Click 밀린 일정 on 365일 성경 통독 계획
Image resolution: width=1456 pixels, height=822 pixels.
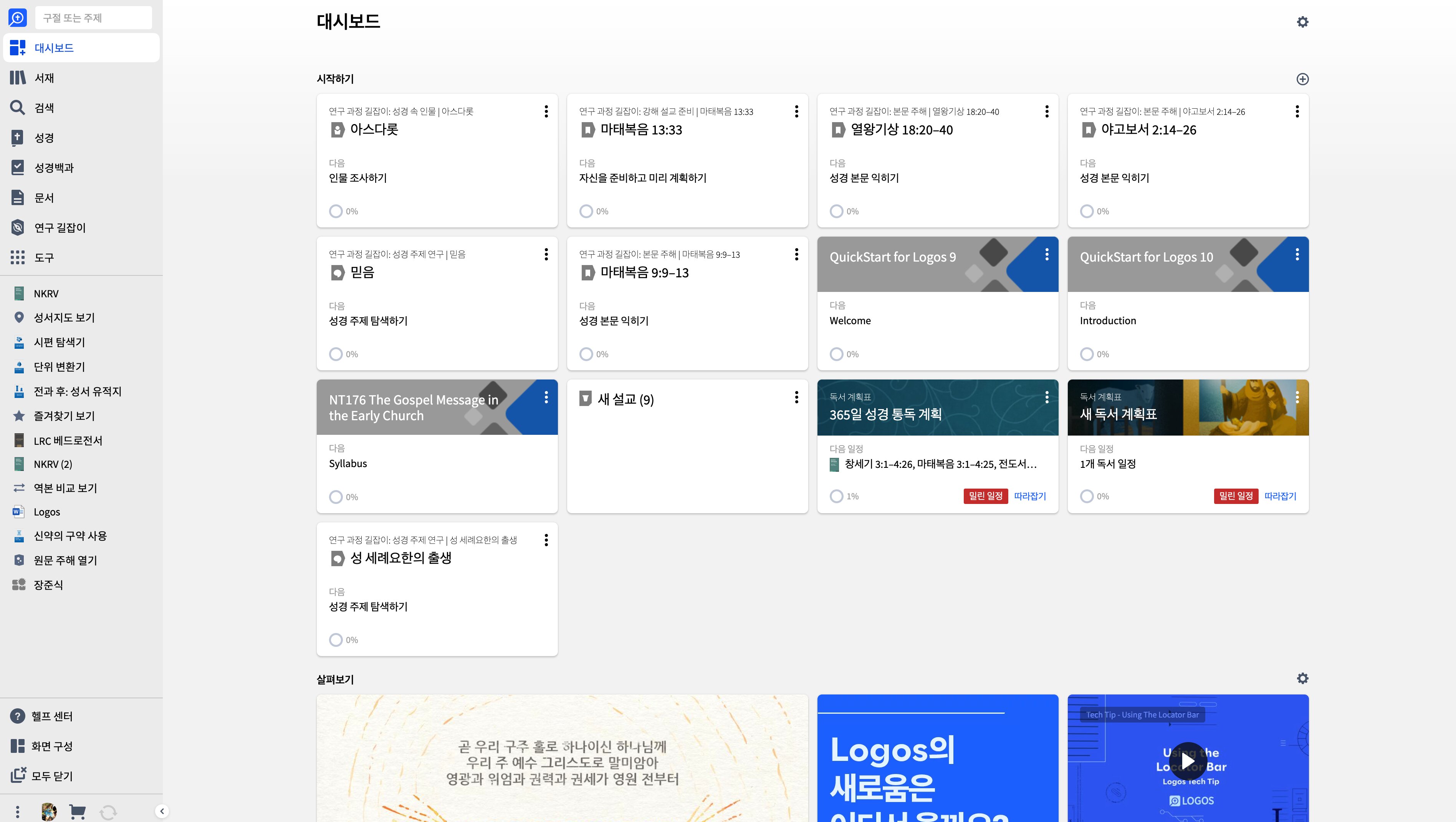[986, 496]
